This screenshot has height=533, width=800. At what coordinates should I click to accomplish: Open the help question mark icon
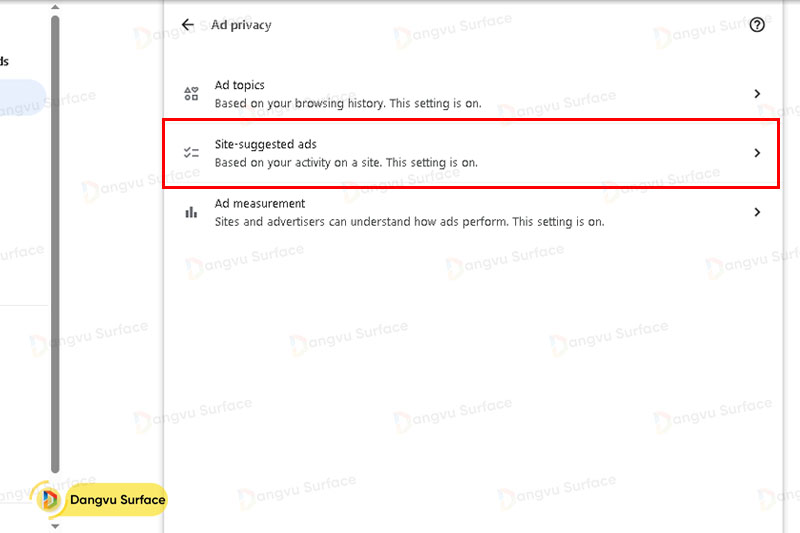757,25
